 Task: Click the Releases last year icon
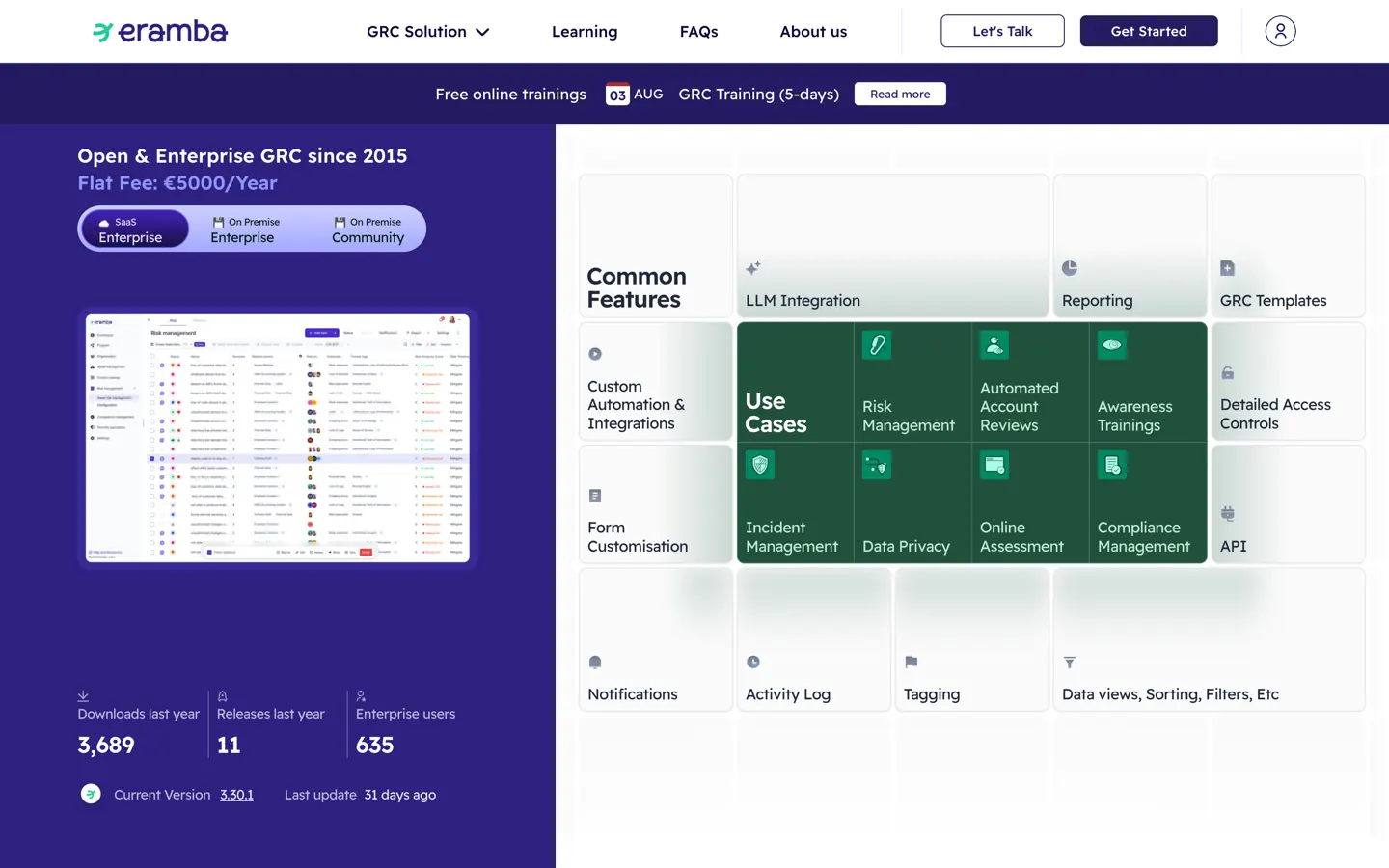click(x=223, y=695)
